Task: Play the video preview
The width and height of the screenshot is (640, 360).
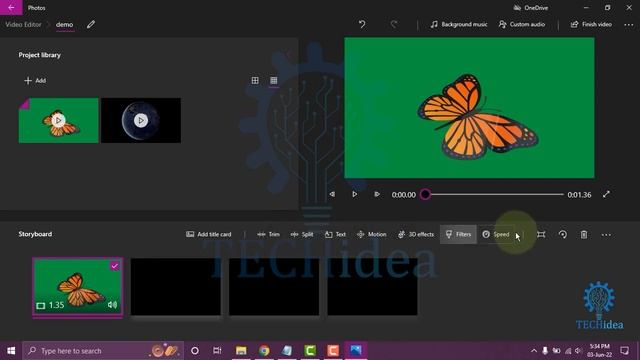Action: (354, 194)
